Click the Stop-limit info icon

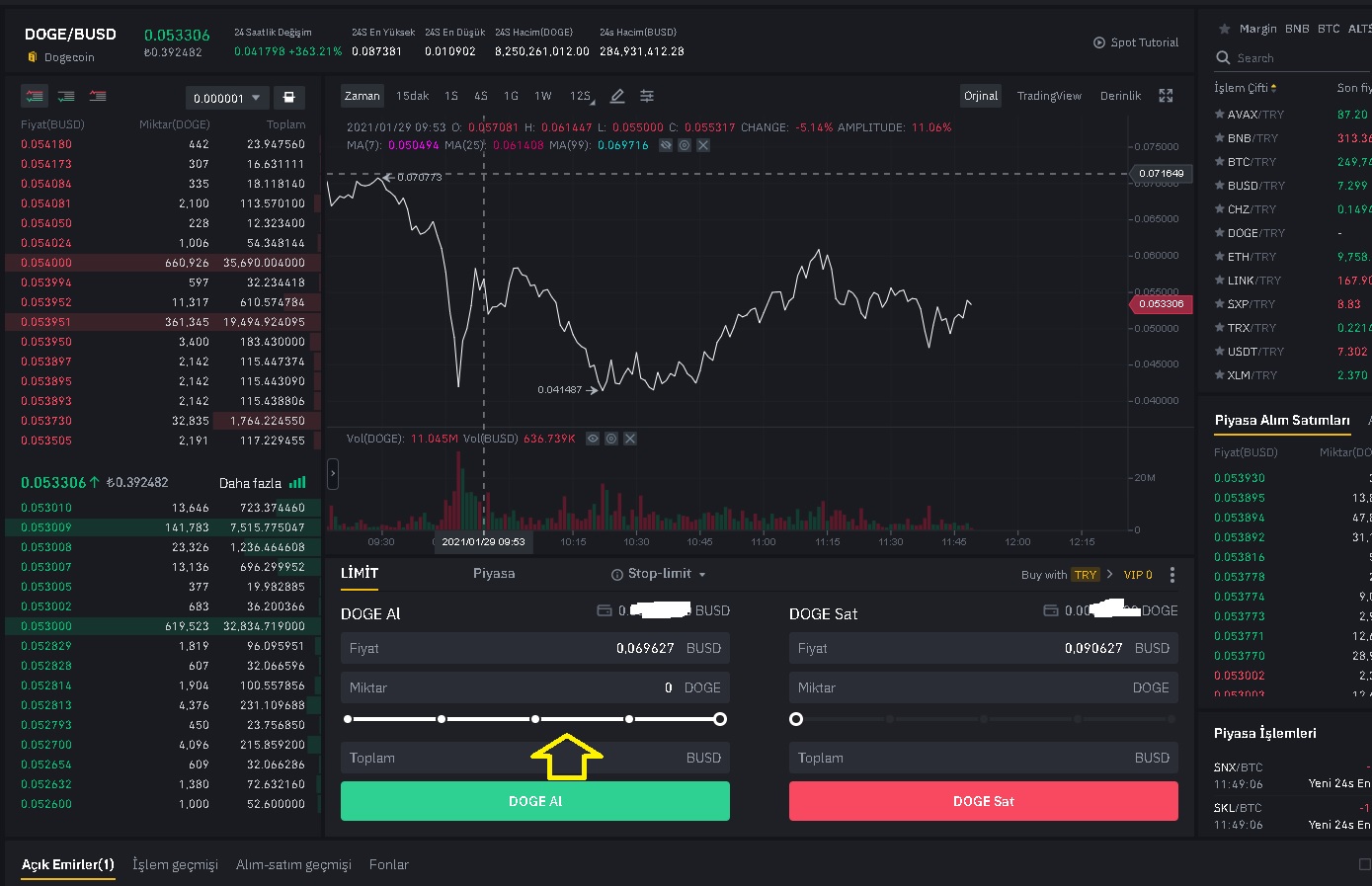pos(617,575)
